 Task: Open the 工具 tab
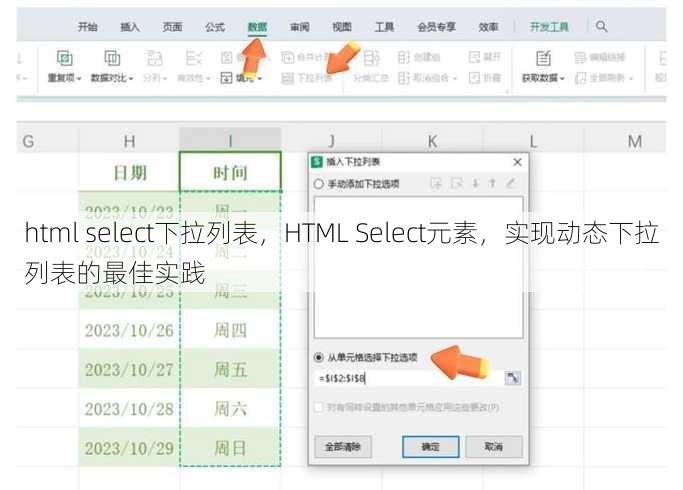point(384,27)
